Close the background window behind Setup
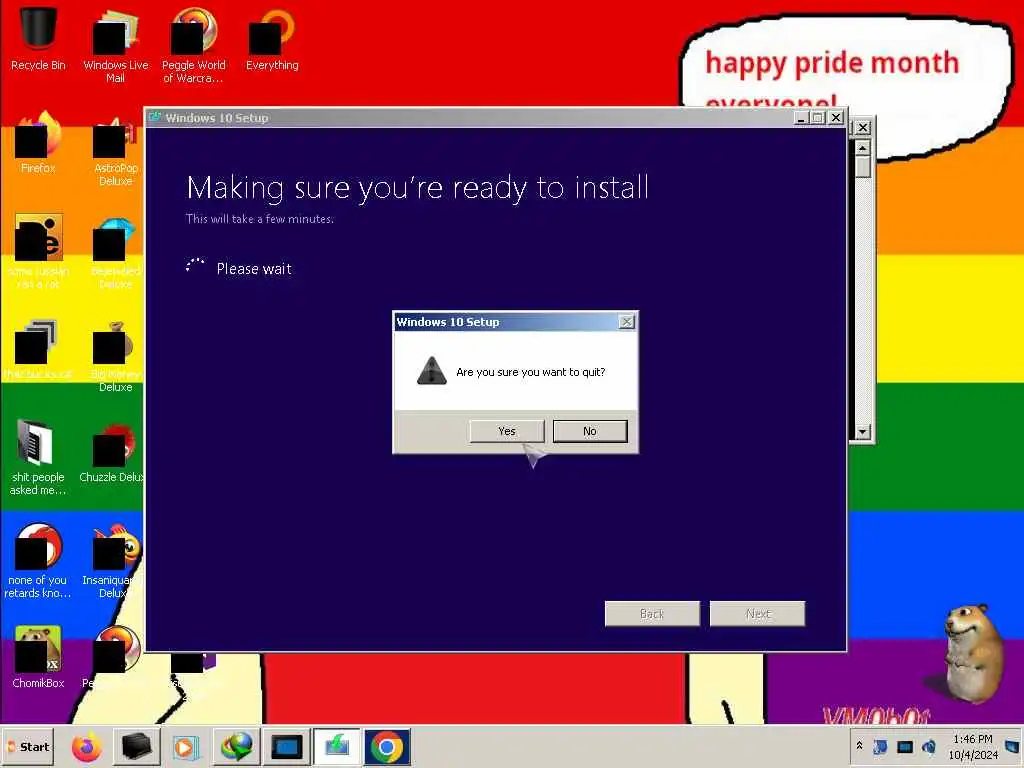1024x768 pixels. (863, 127)
